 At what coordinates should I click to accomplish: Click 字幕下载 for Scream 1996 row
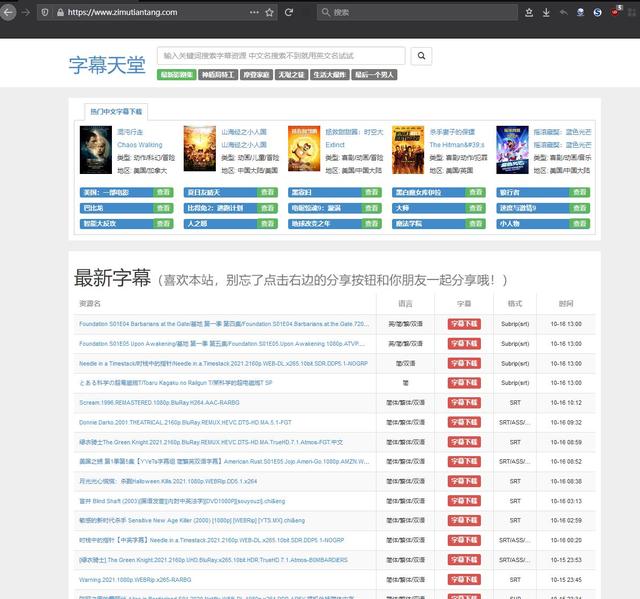coord(464,403)
